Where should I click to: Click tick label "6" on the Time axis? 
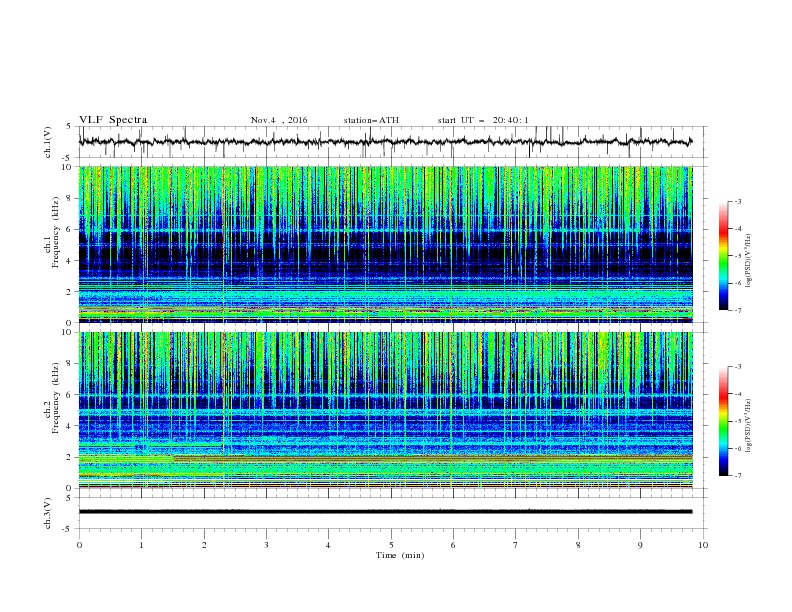point(453,545)
